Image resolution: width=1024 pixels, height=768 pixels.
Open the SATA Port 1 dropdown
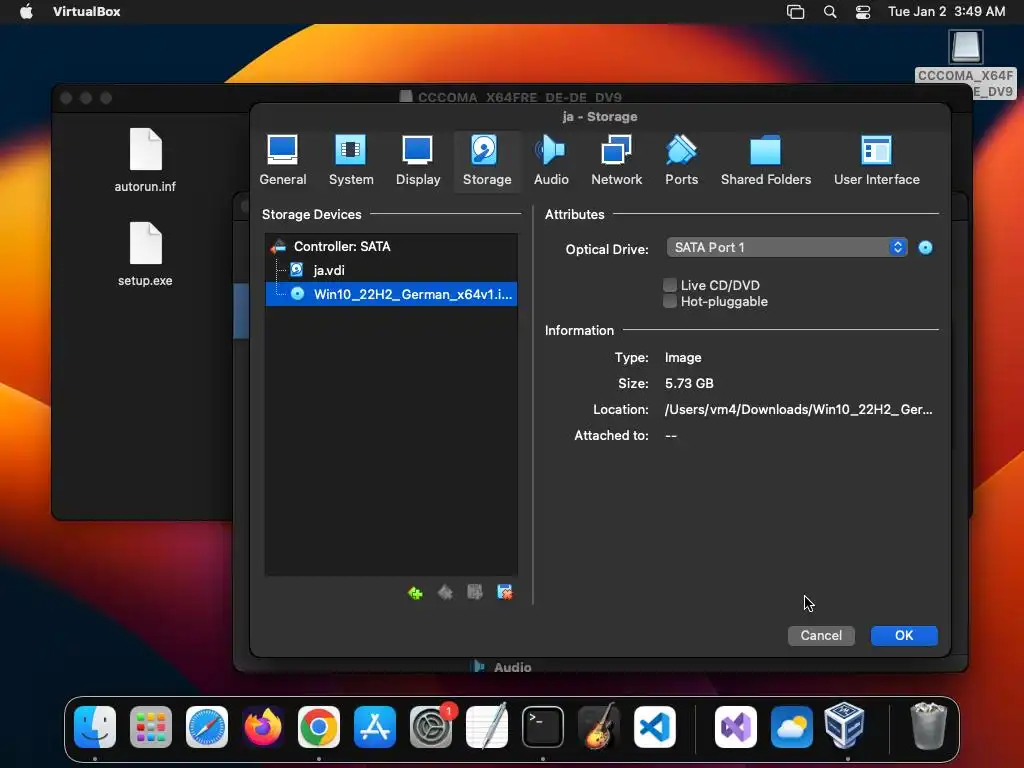[x=787, y=248]
